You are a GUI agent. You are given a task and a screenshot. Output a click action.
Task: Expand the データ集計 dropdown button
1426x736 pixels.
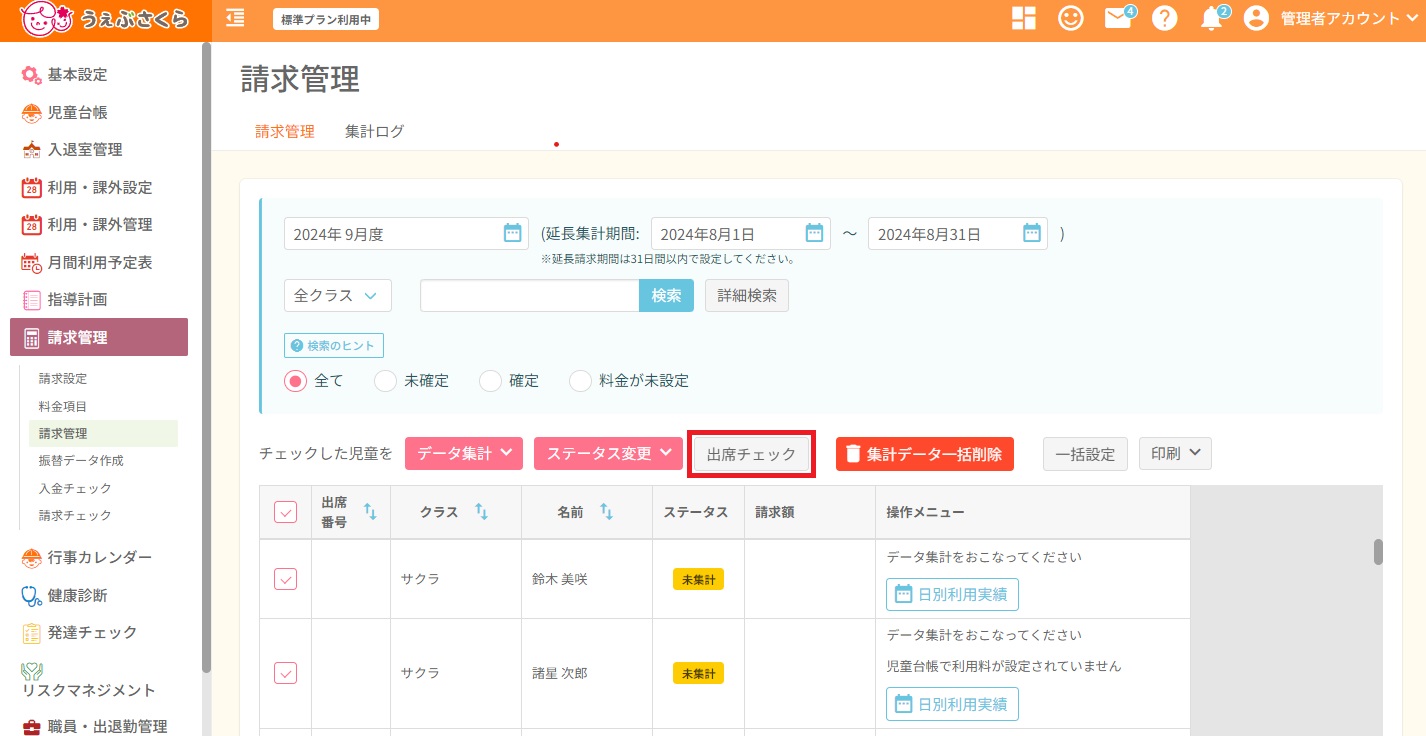pos(464,453)
